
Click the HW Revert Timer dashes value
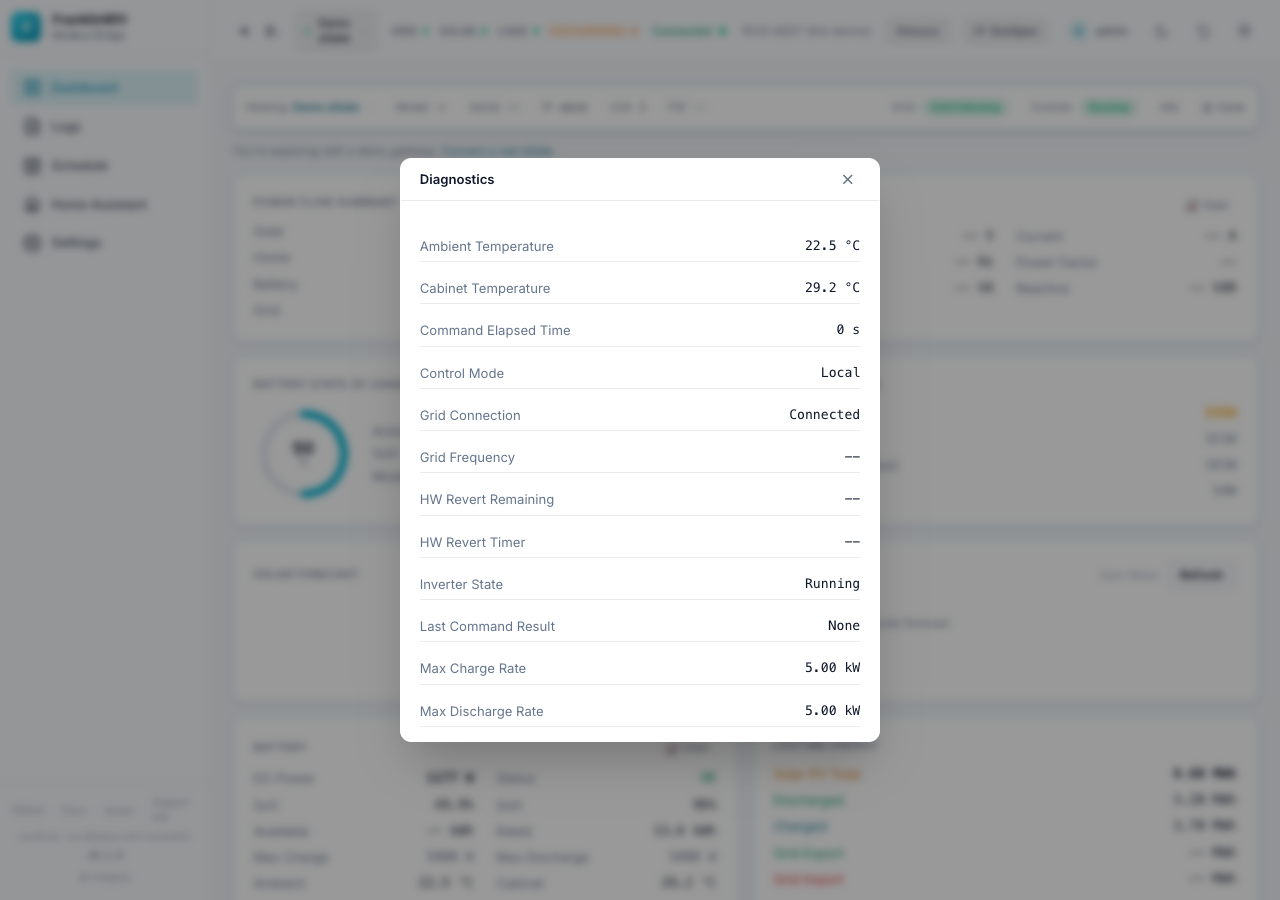coord(852,541)
